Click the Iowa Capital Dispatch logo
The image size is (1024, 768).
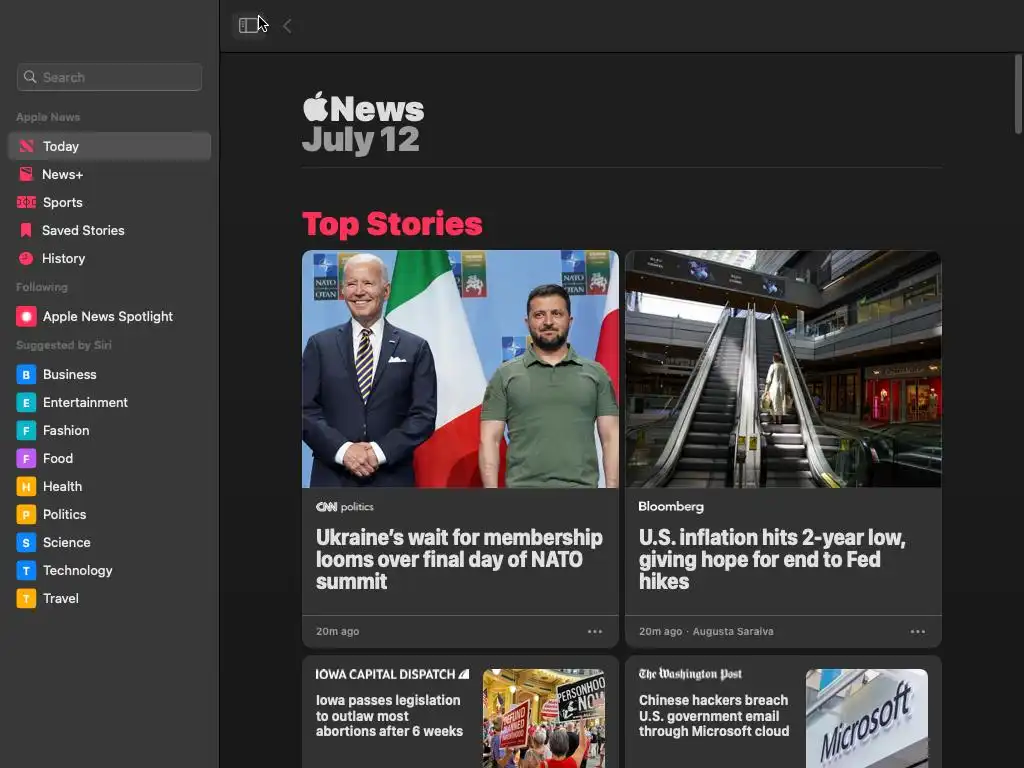(x=392, y=675)
